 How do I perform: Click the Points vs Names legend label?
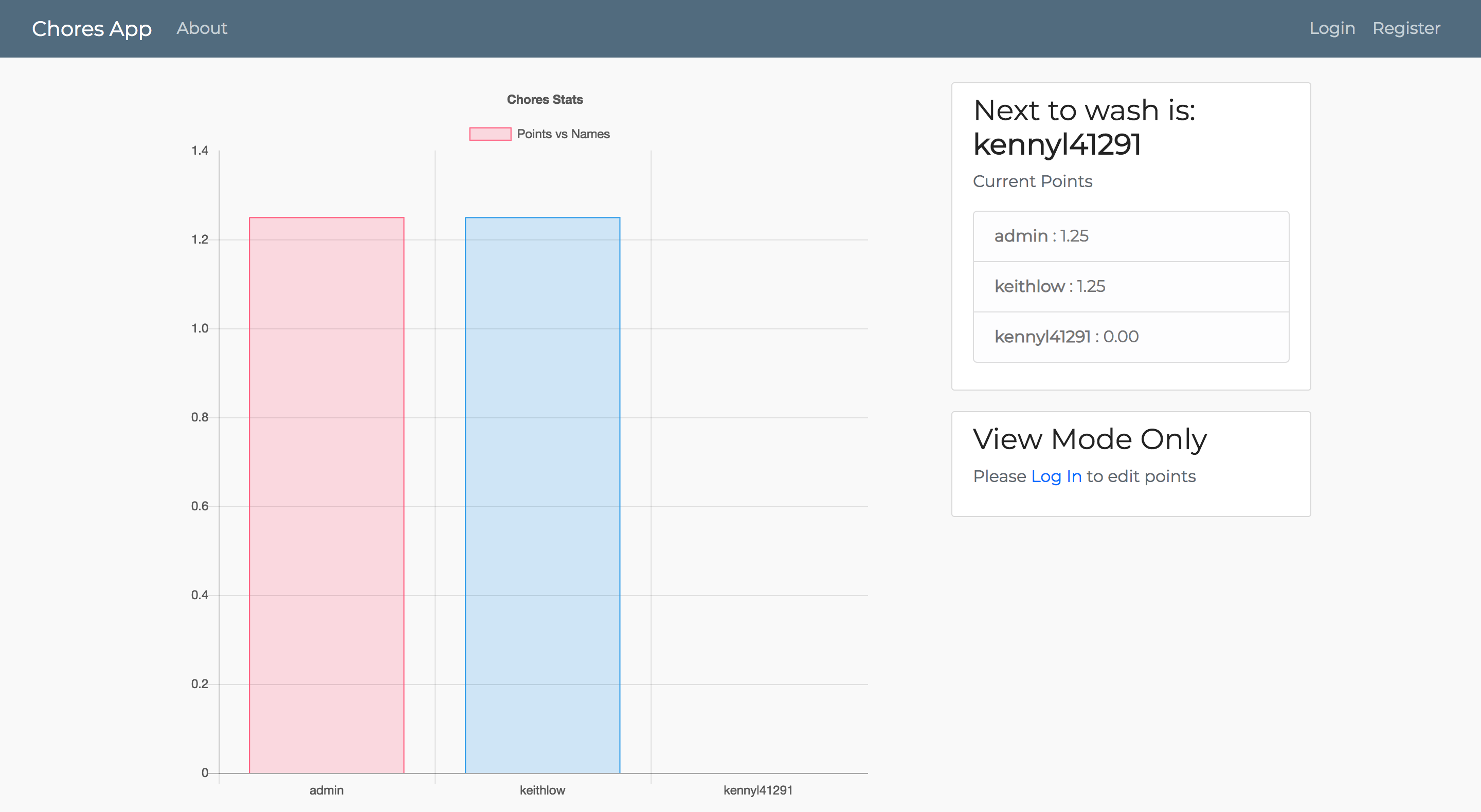tap(563, 134)
